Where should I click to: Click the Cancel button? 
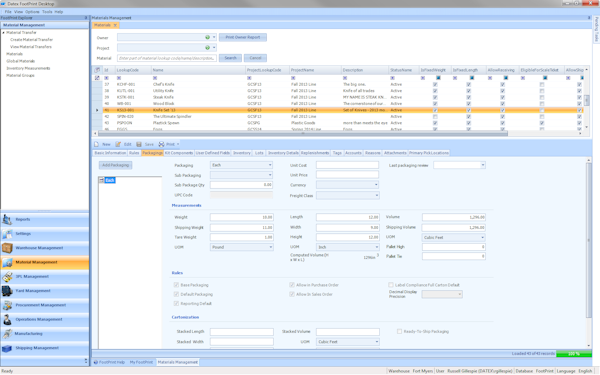[x=255, y=58]
